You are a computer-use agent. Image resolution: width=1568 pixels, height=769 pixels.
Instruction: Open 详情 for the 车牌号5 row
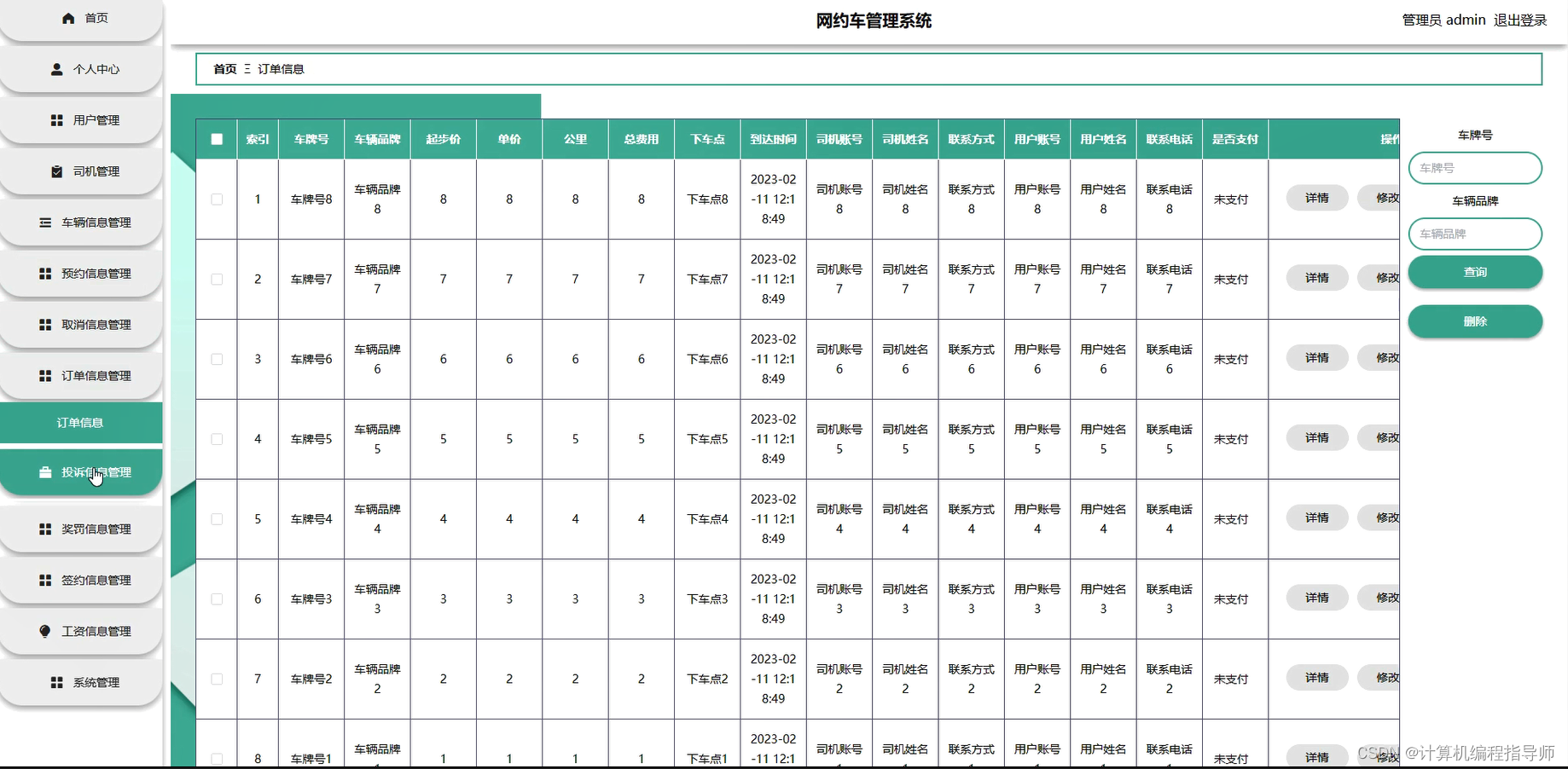[1317, 437]
